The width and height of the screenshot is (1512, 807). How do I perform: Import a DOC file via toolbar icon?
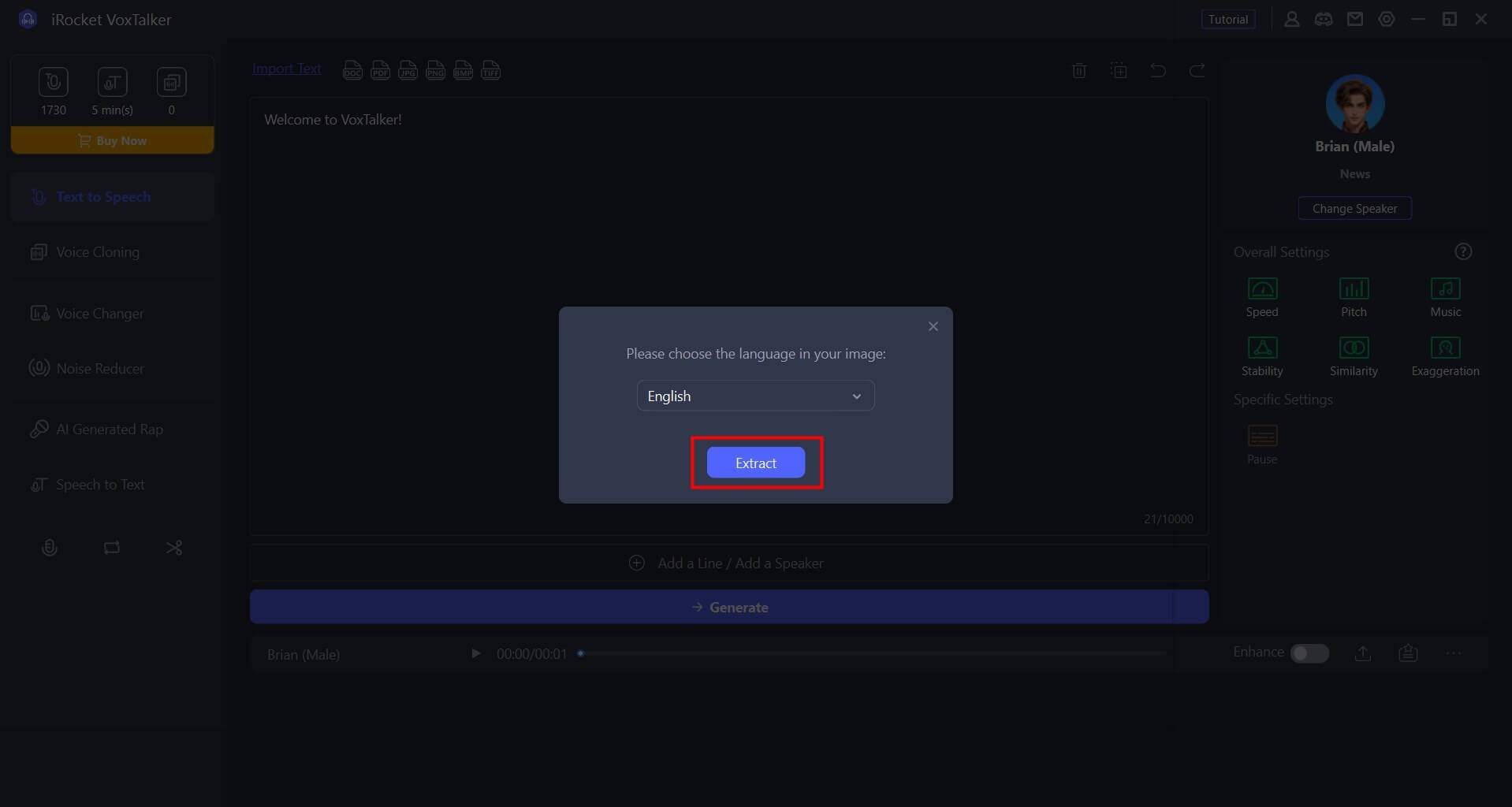pos(352,71)
